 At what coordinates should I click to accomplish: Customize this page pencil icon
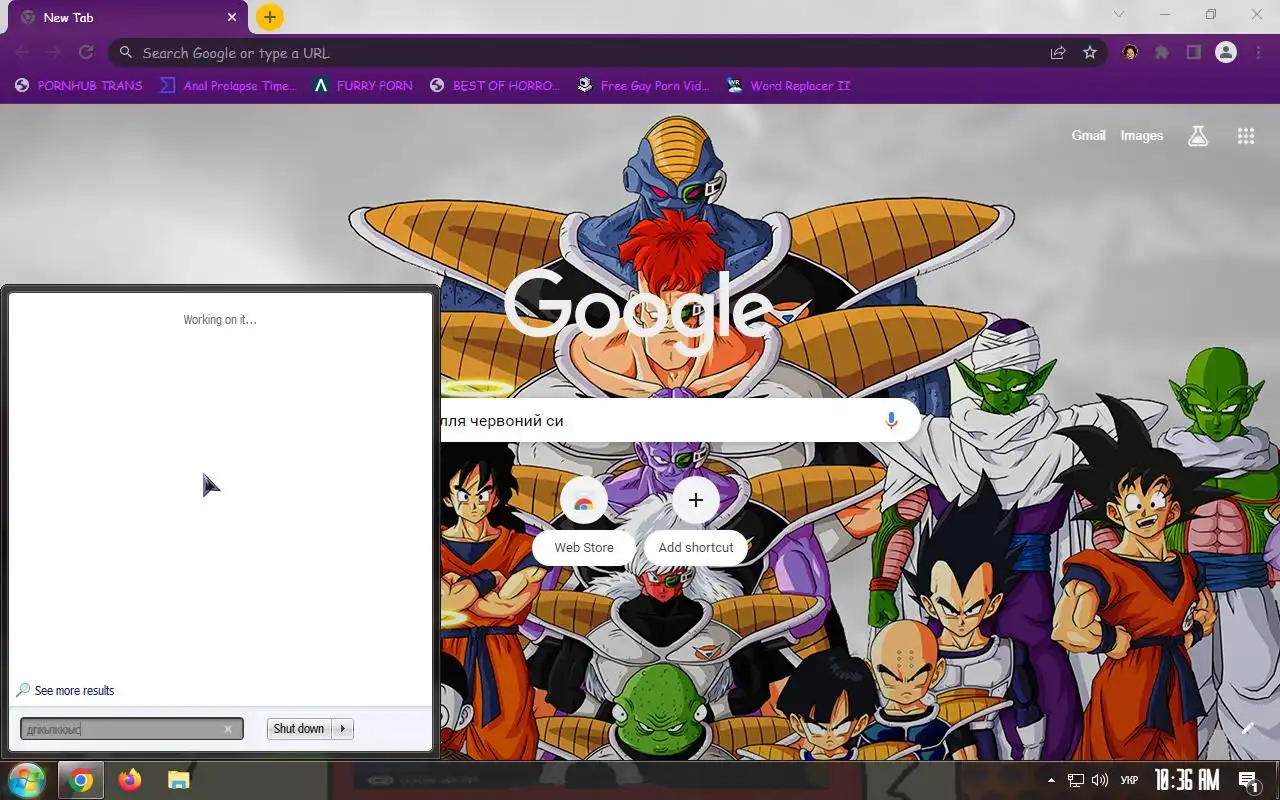[x=1248, y=728]
